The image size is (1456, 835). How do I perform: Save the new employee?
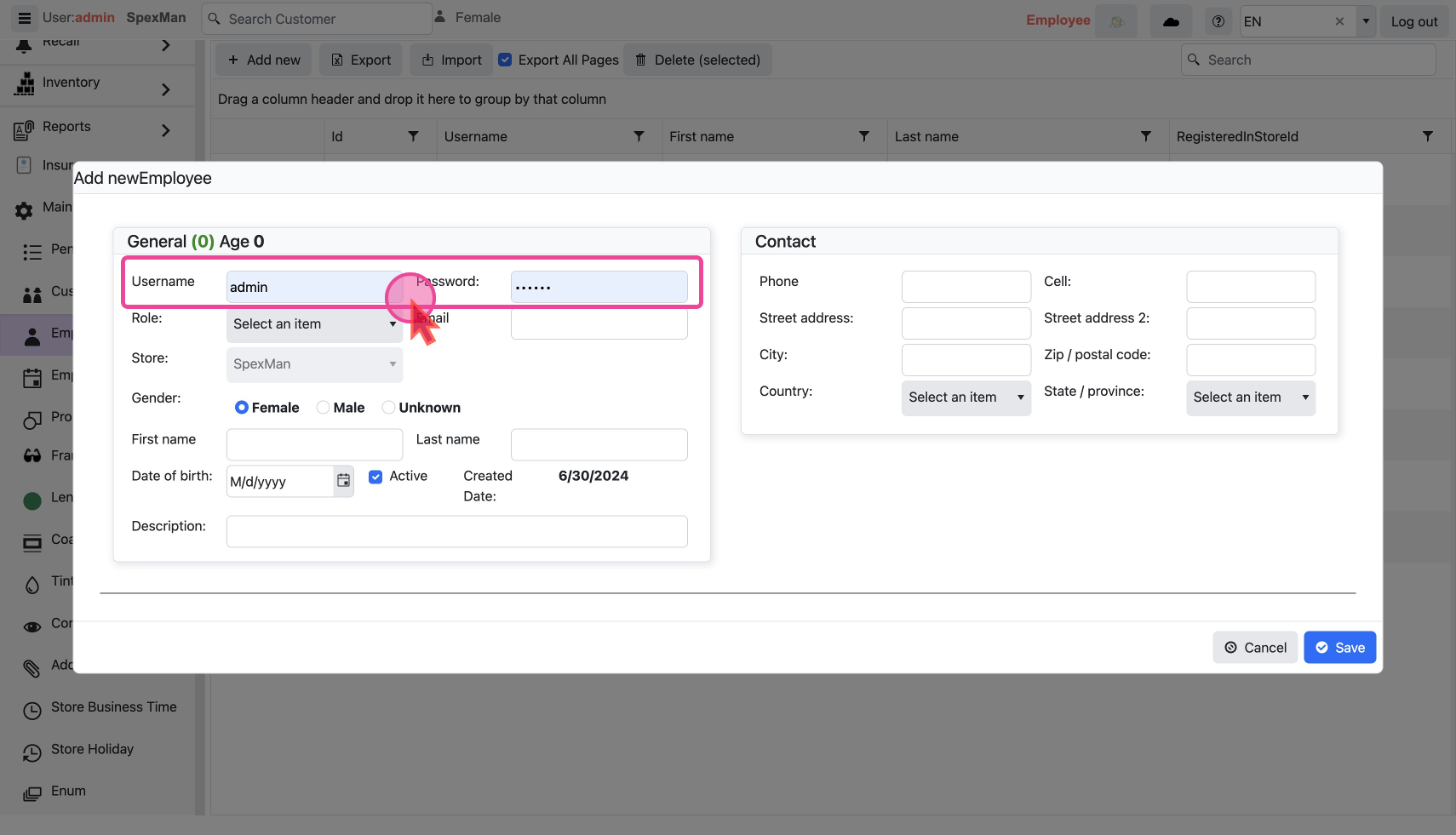pyautogui.click(x=1339, y=648)
